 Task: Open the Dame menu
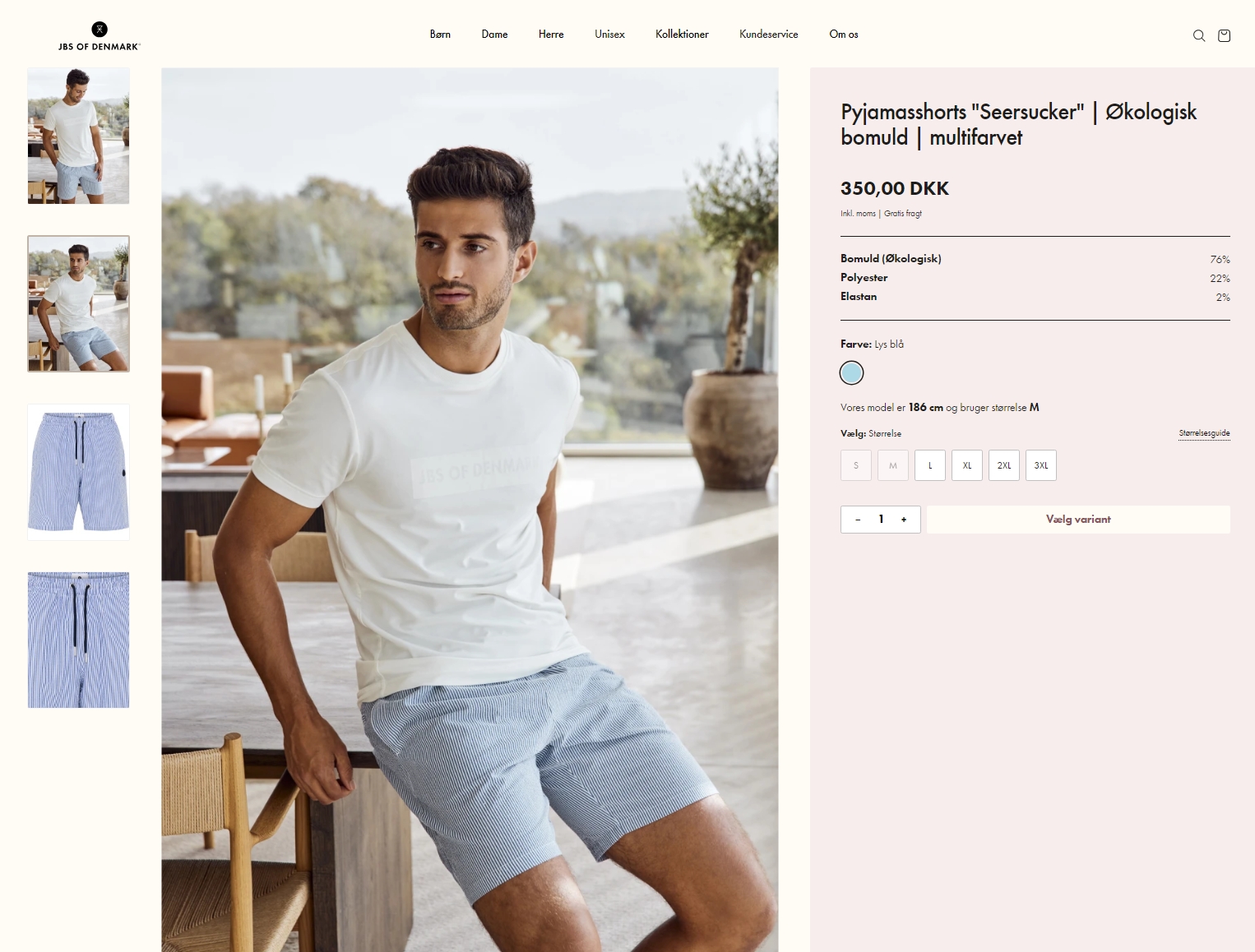tap(494, 35)
